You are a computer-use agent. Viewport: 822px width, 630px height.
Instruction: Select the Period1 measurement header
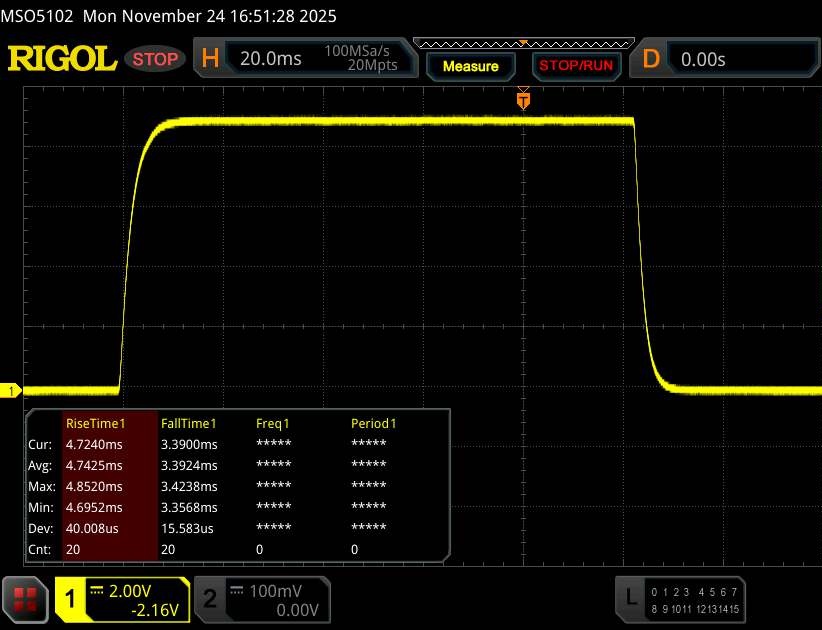(x=373, y=423)
